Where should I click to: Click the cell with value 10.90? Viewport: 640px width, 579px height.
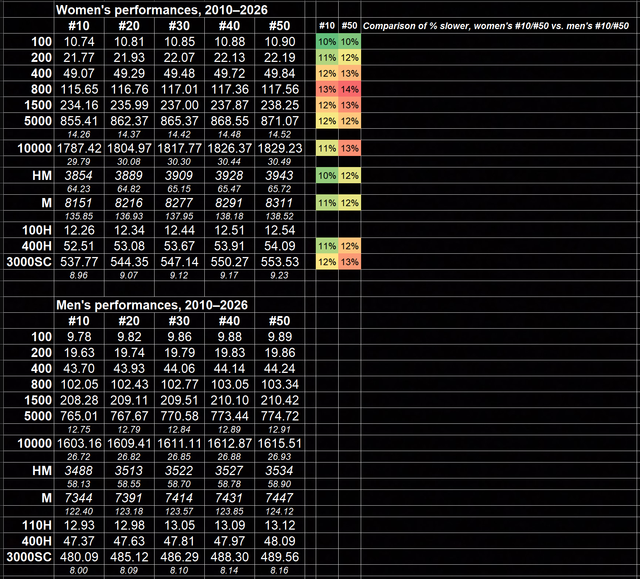coord(280,42)
